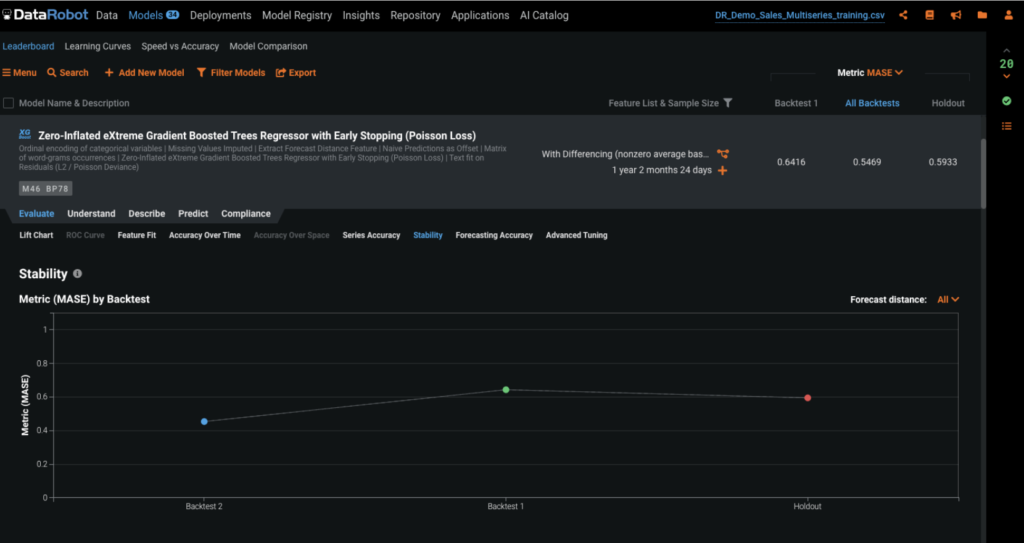Open the Metric MASE dropdown
This screenshot has height=543, width=1024.
pos(870,73)
